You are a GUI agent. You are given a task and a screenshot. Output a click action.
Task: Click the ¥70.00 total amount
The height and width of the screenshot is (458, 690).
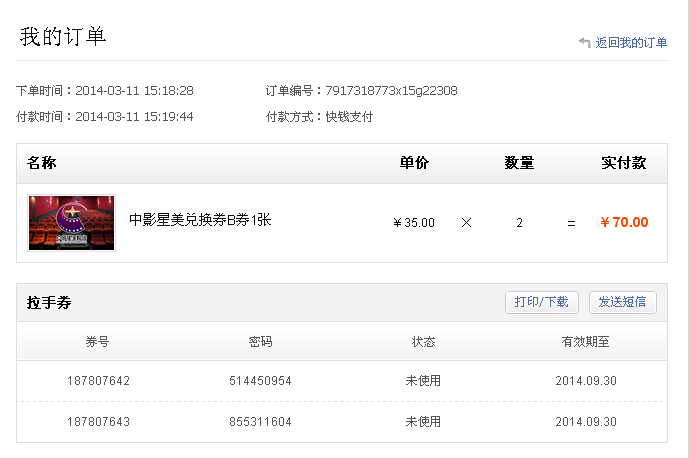pyautogui.click(x=624, y=222)
